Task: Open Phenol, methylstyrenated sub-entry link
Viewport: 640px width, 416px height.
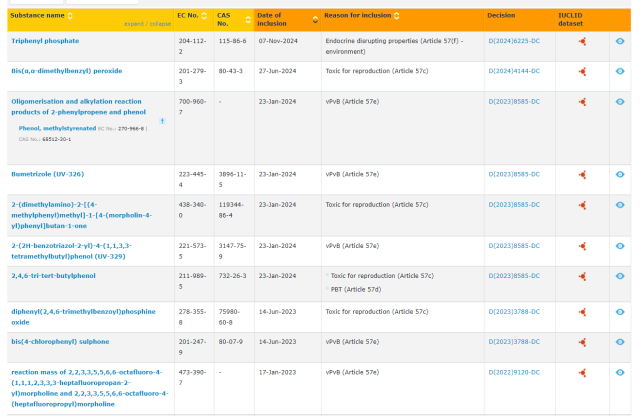Action: pyautogui.click(x=57, y=128)
